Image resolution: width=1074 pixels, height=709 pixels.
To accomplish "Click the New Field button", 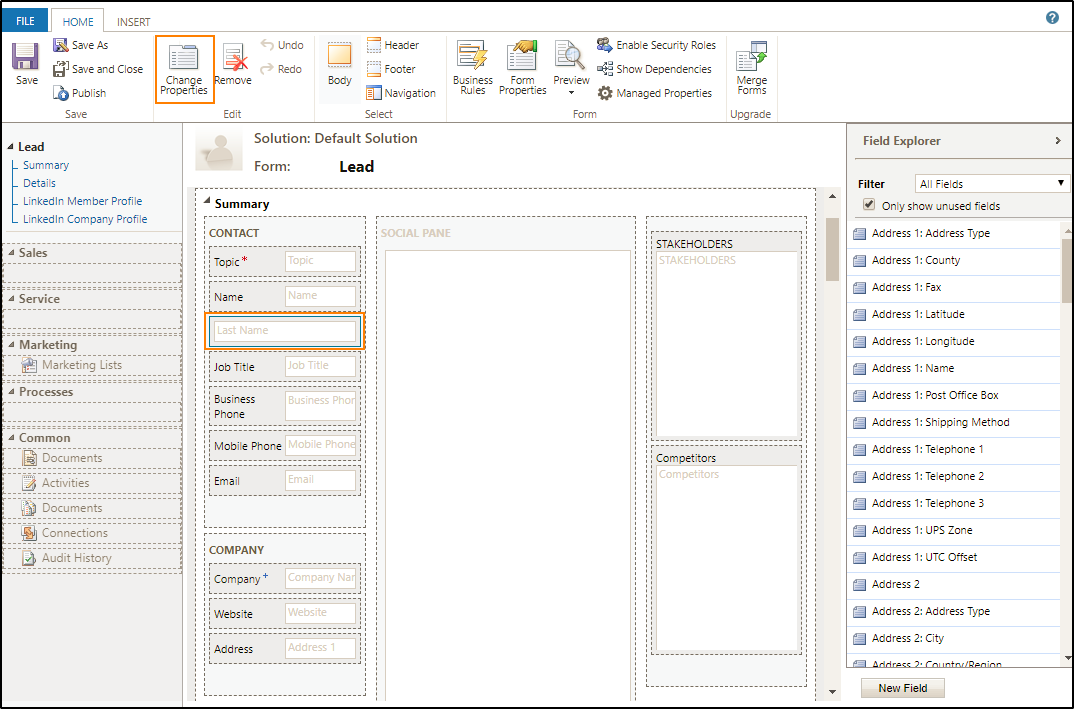I will (902, 688).
